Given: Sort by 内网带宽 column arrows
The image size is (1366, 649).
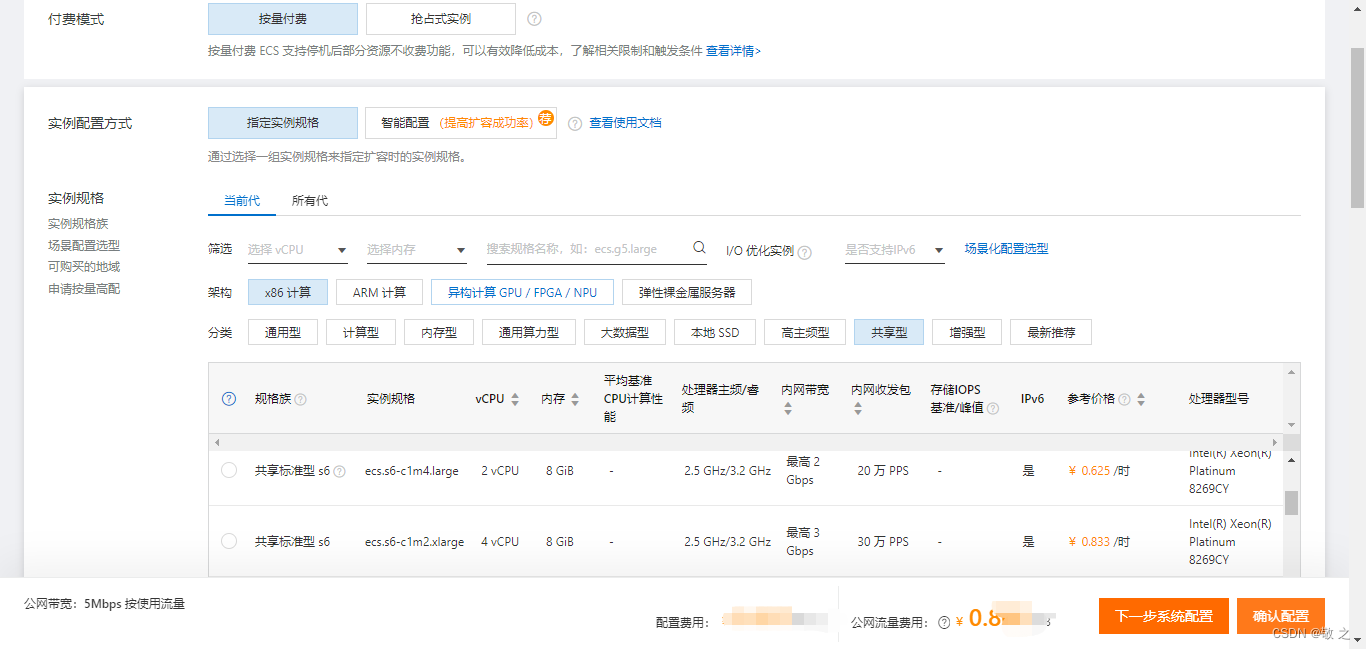Looking at the screenshot, I should coord(788,409).
